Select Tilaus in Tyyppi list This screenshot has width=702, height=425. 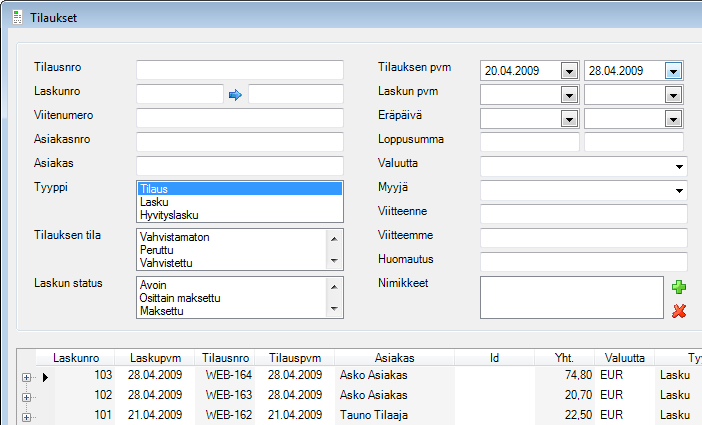click(x=240, y=189)
